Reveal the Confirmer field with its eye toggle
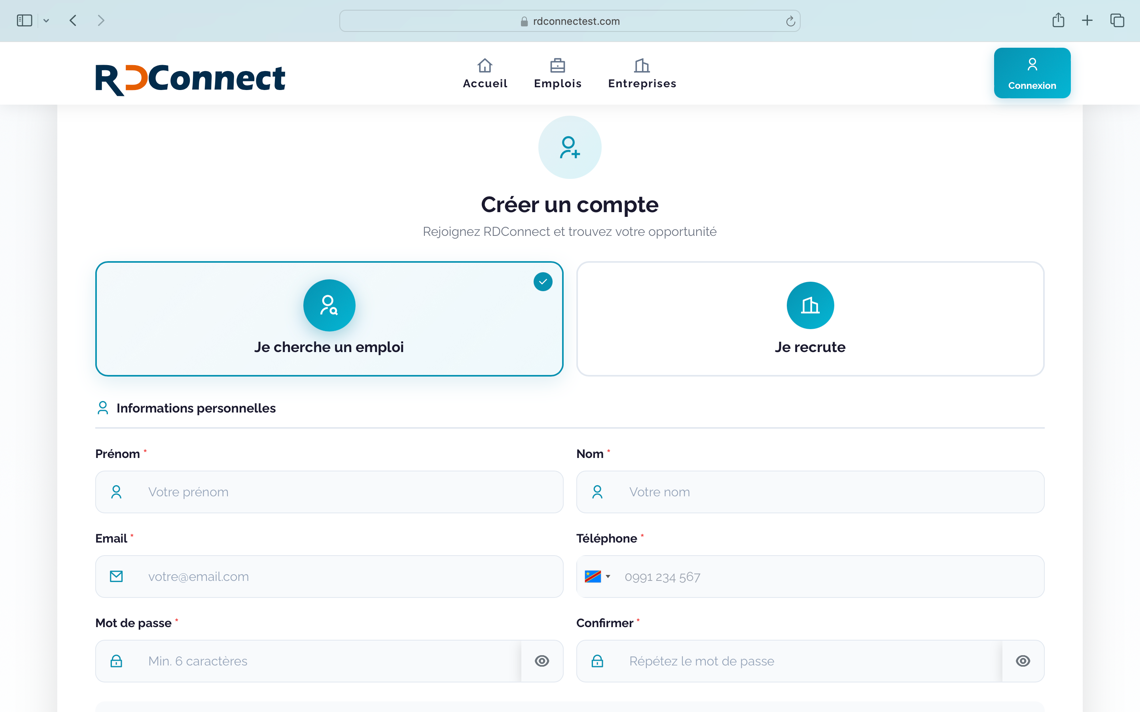1140x712 pixels. point(1022,661)
